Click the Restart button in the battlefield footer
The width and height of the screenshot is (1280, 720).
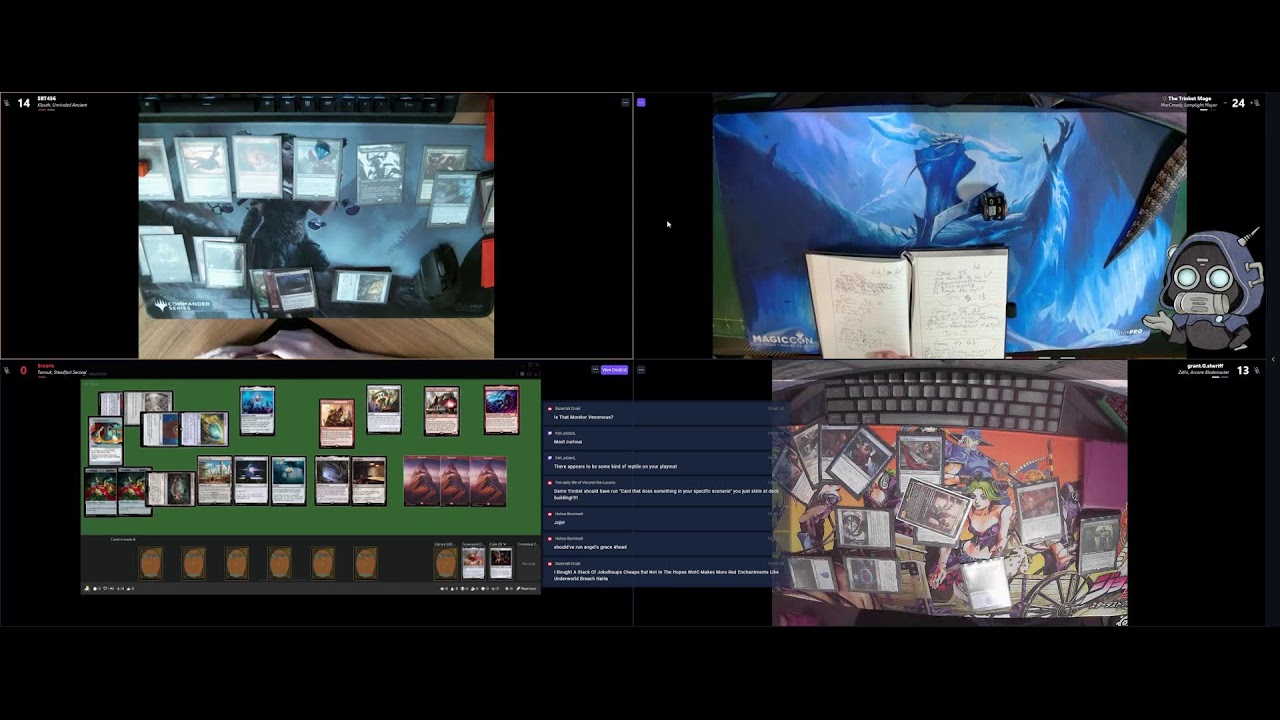(527, 588)
